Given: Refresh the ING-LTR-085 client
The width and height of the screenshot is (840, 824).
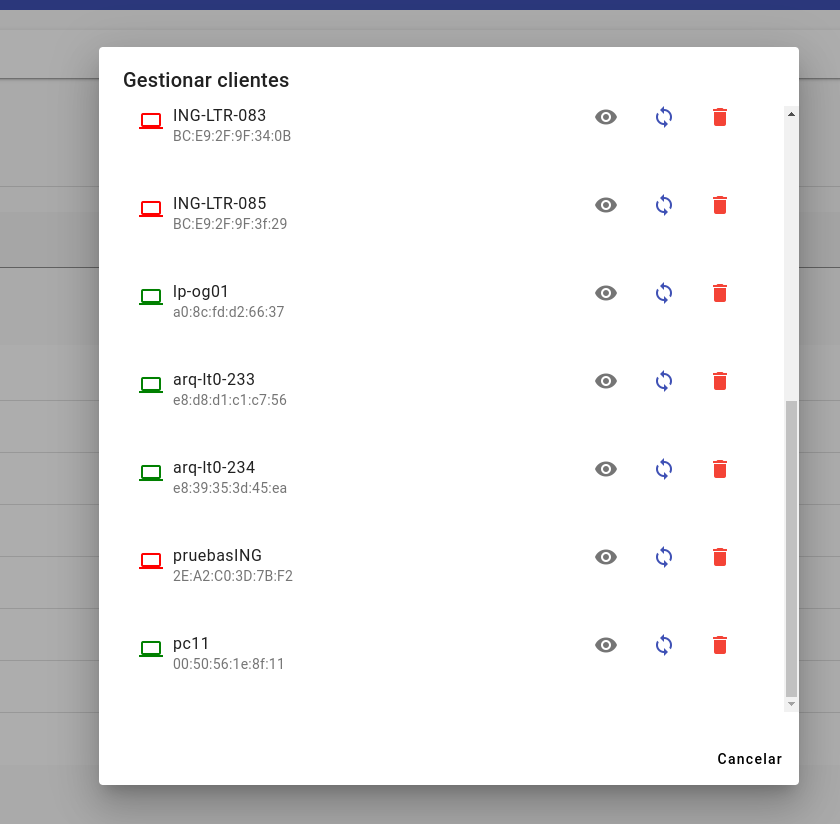Looking at the screenshot, I should click(664, 205).
